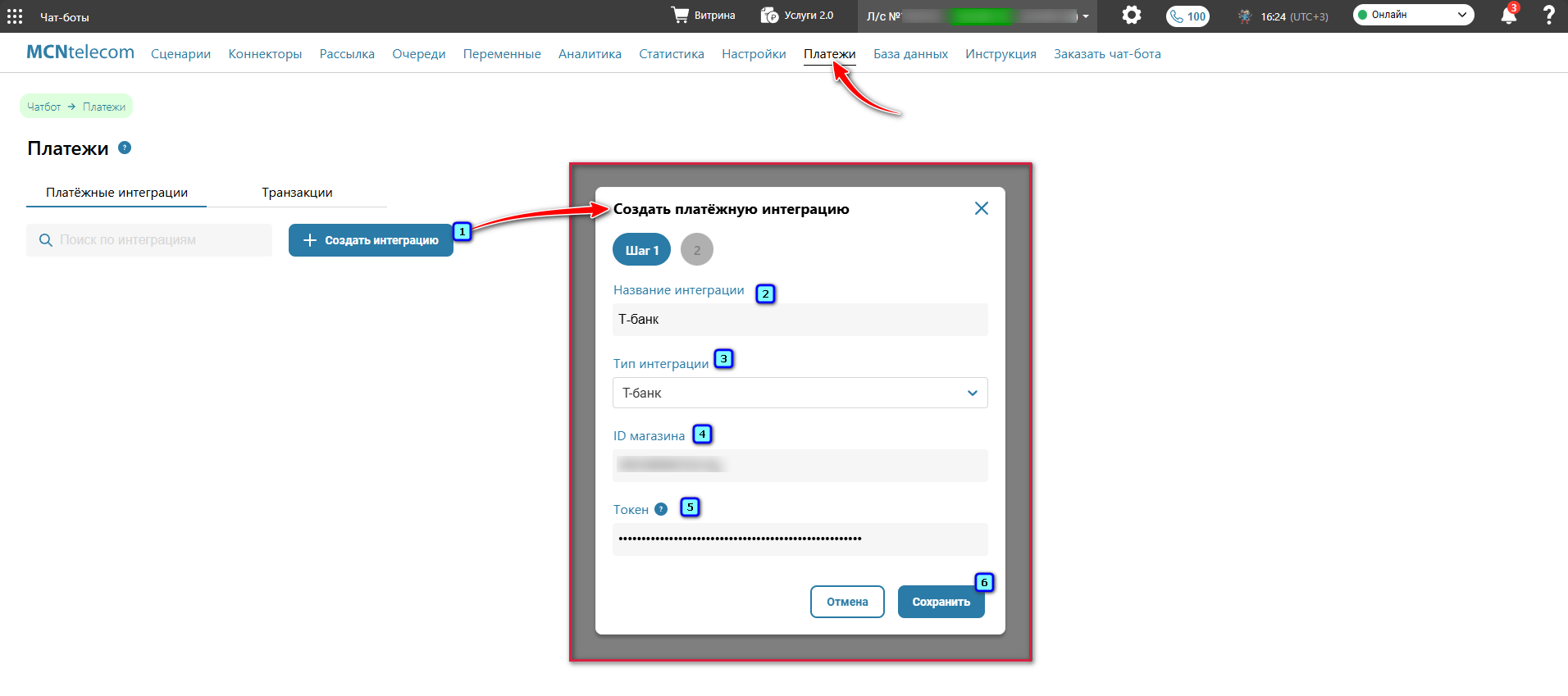Open Тип интеграции dropdown

[800, 393]
